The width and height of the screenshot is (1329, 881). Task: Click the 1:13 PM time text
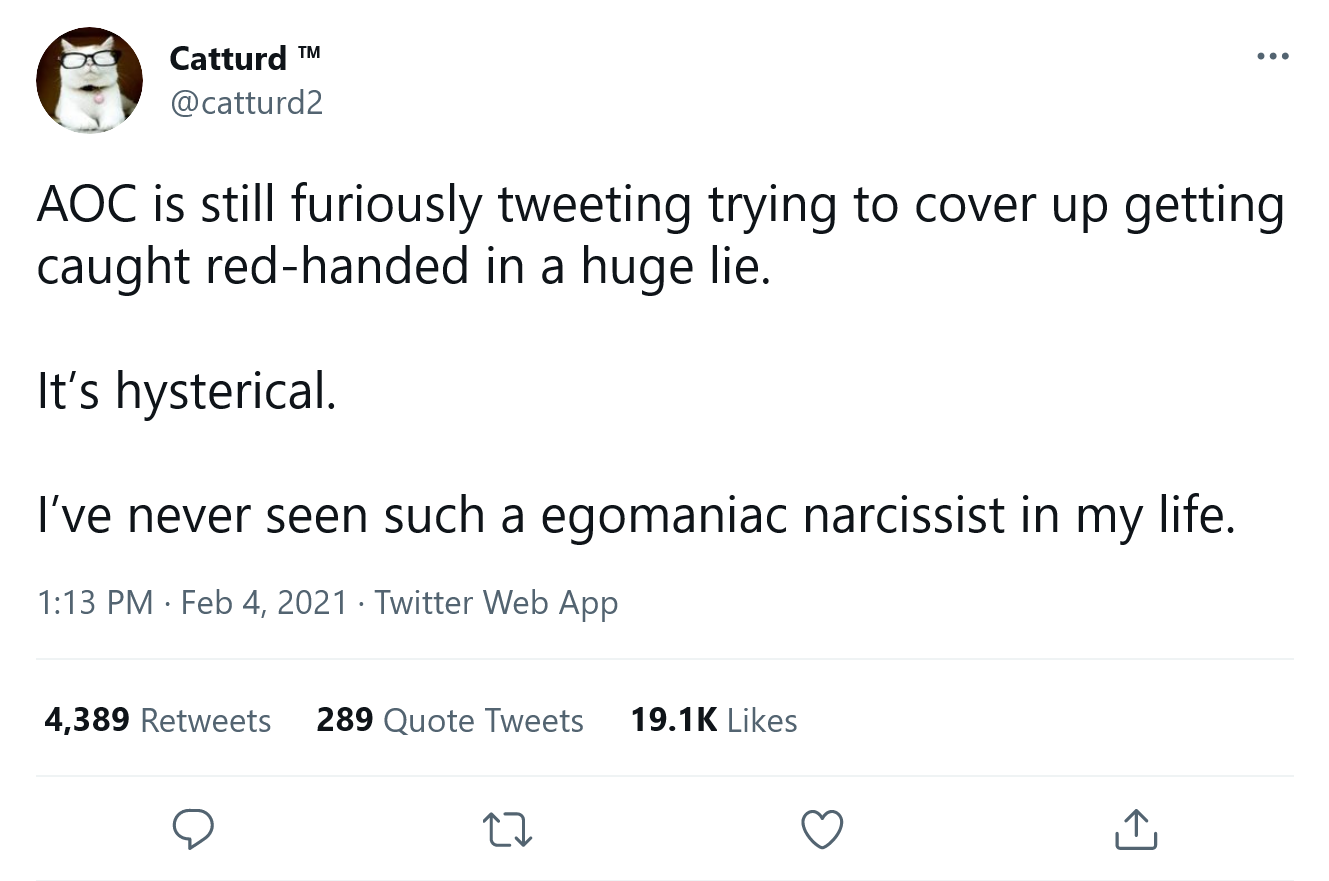point(95,603)
